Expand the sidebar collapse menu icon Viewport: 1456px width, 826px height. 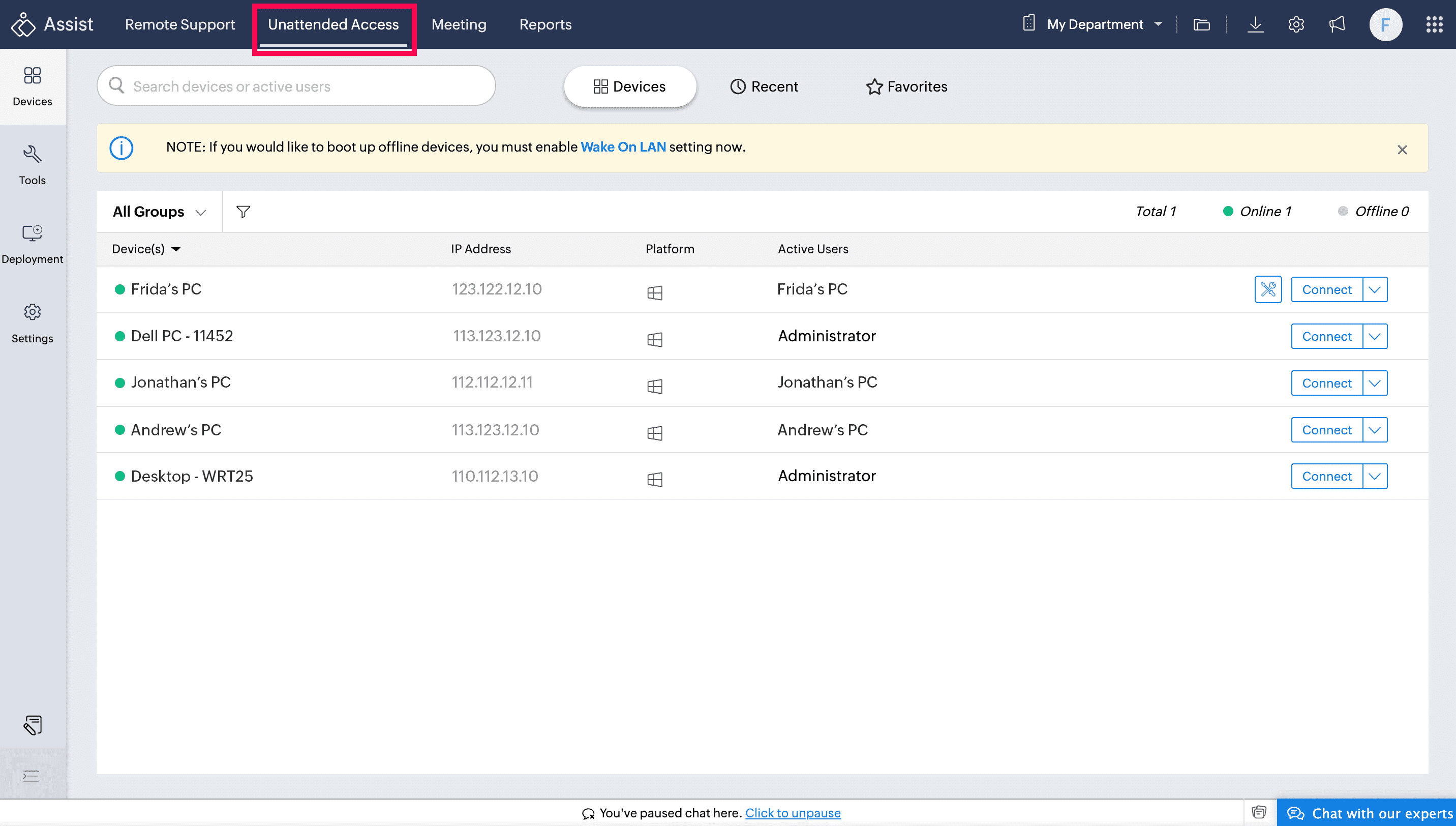[31, 776]
